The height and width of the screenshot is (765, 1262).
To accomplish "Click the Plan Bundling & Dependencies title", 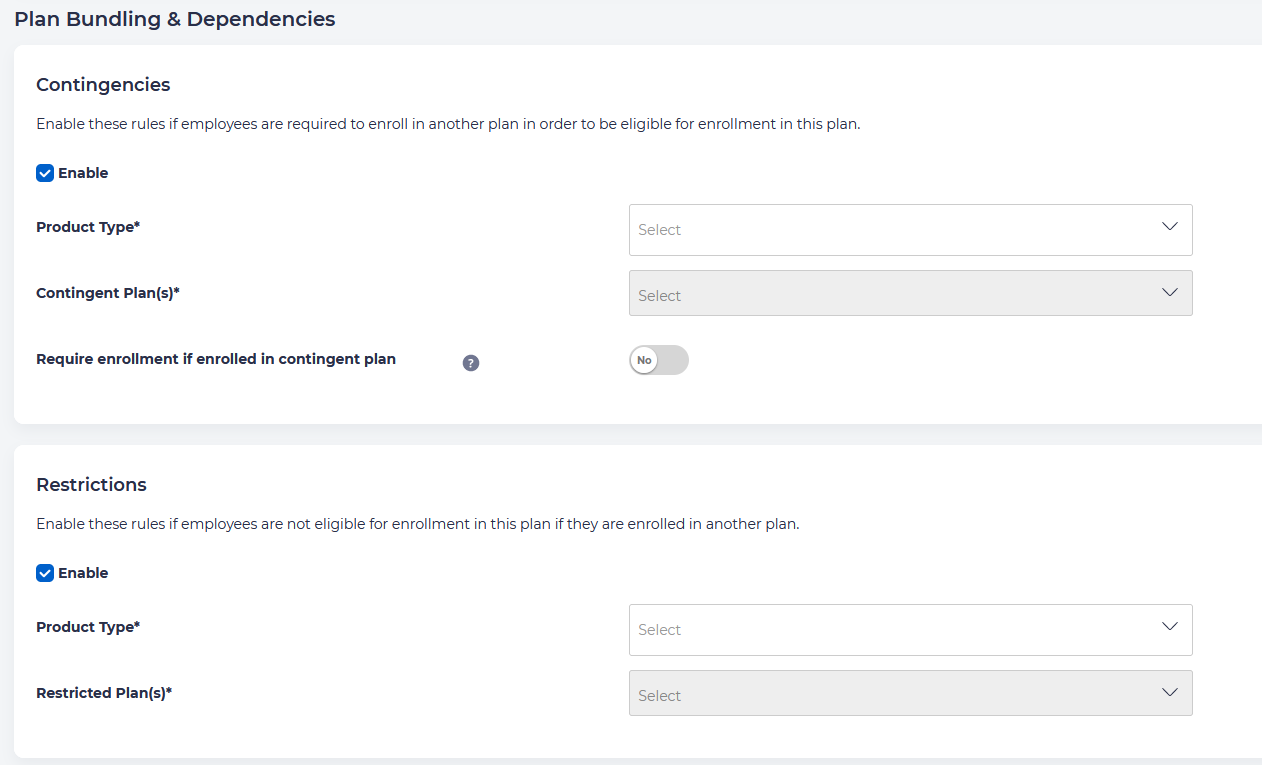I will (x=174, y=19).
